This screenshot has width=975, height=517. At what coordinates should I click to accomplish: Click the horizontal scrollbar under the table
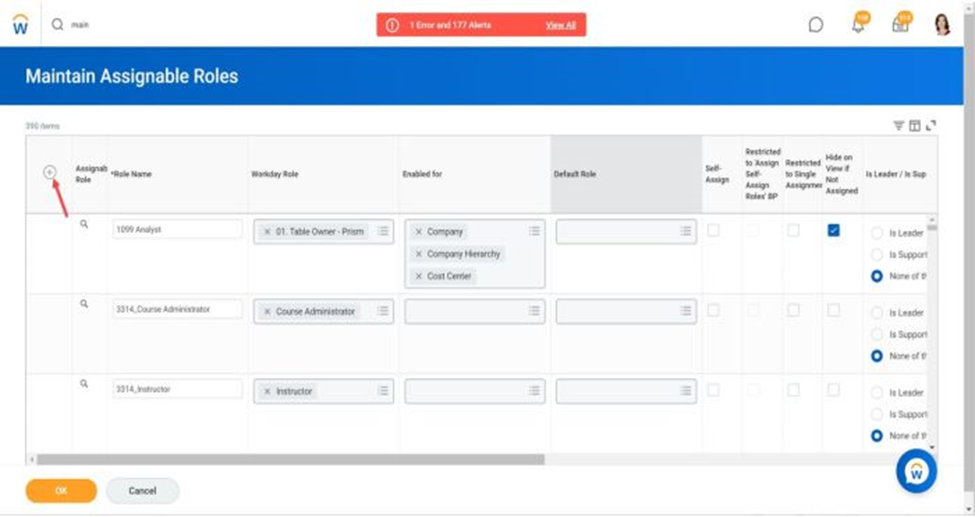pos(290,460)
